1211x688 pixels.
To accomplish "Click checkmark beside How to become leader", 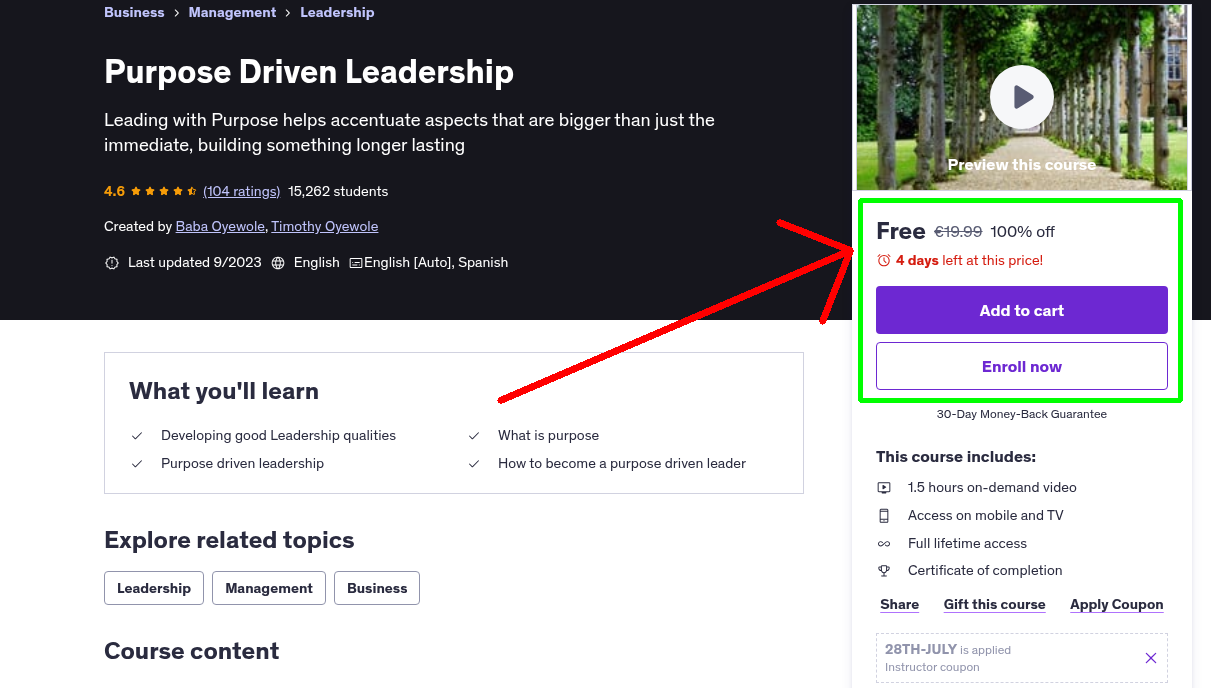I will coord(474,464).
